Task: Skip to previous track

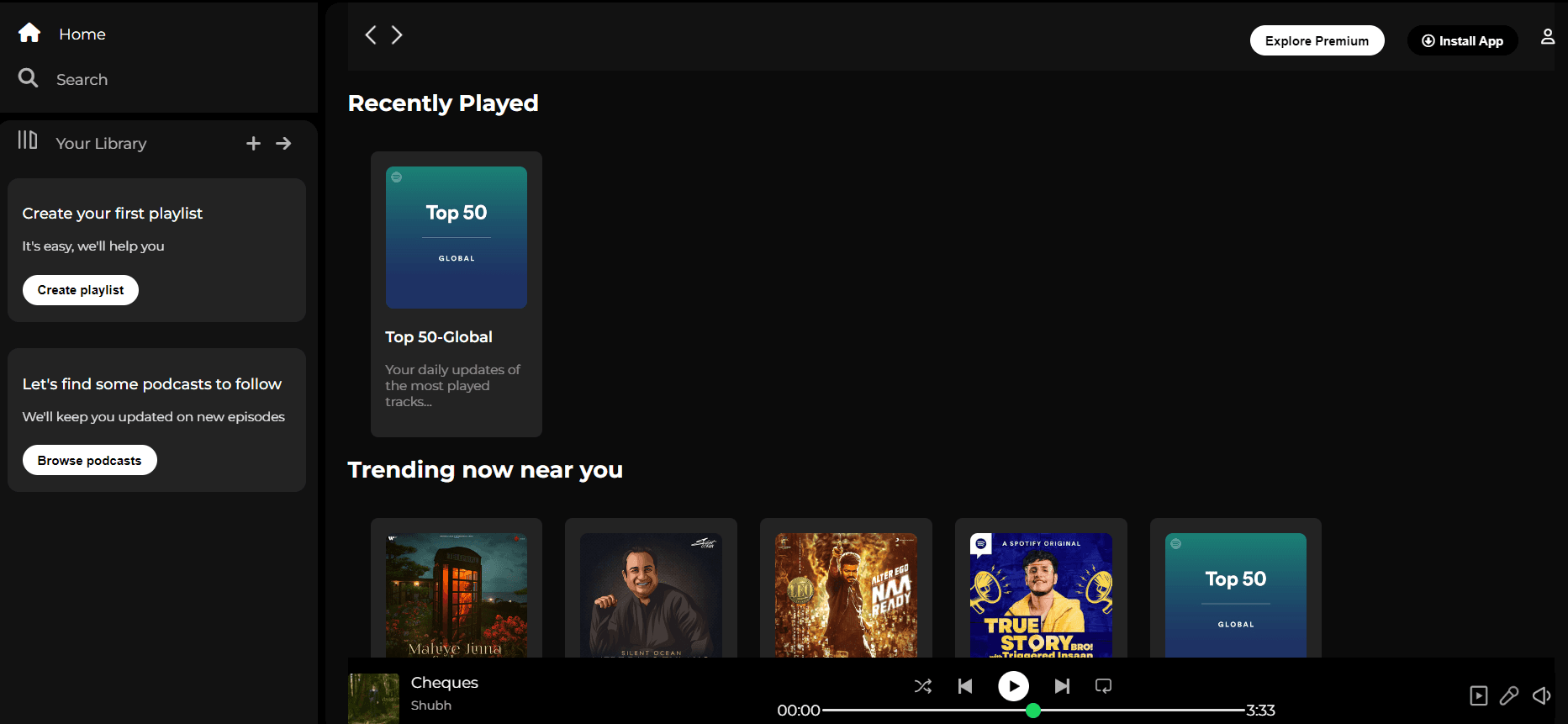Action: tap(965, 686)
